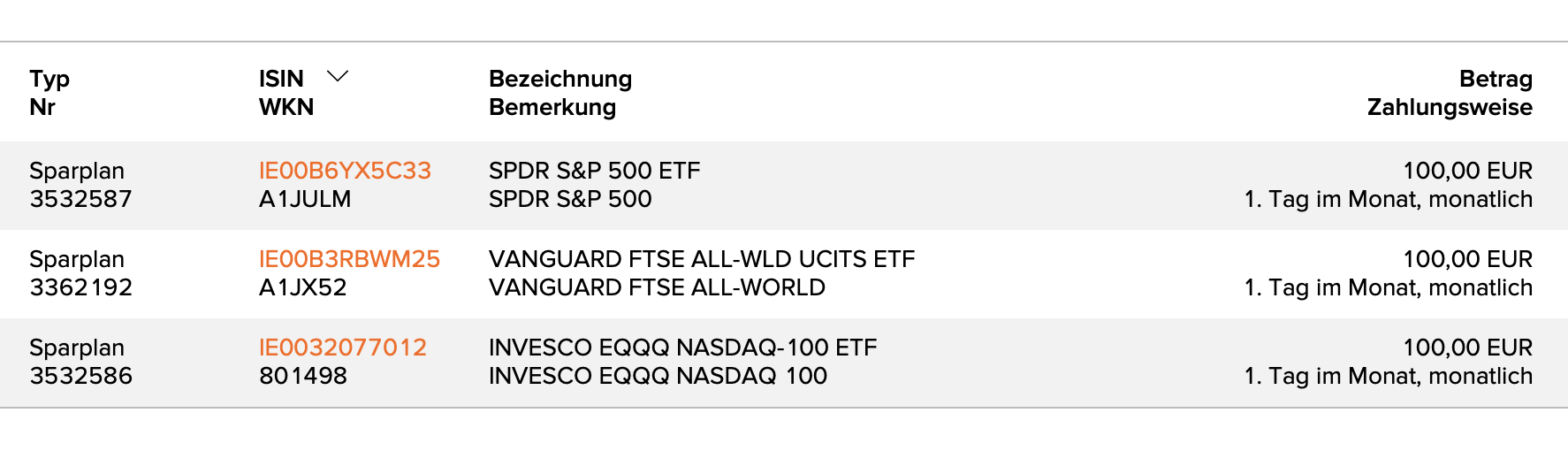Viewport: 1568px width, 451px height.
Task: Open ISIN link IE00B3RBWM25
Action: coord(349,259)
